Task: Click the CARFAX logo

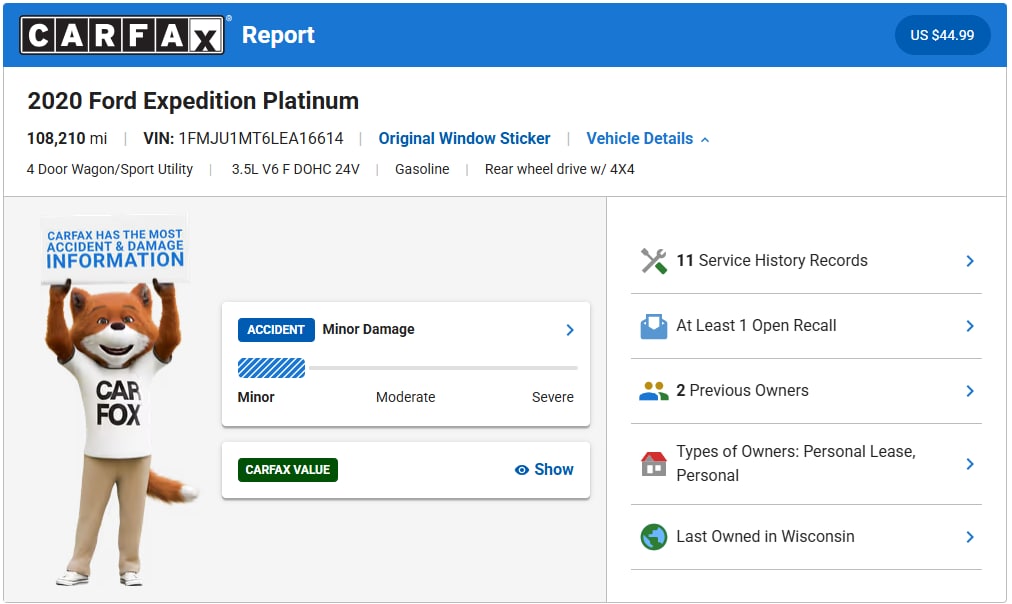Action: pyautogui.click(x=122, y=35)
